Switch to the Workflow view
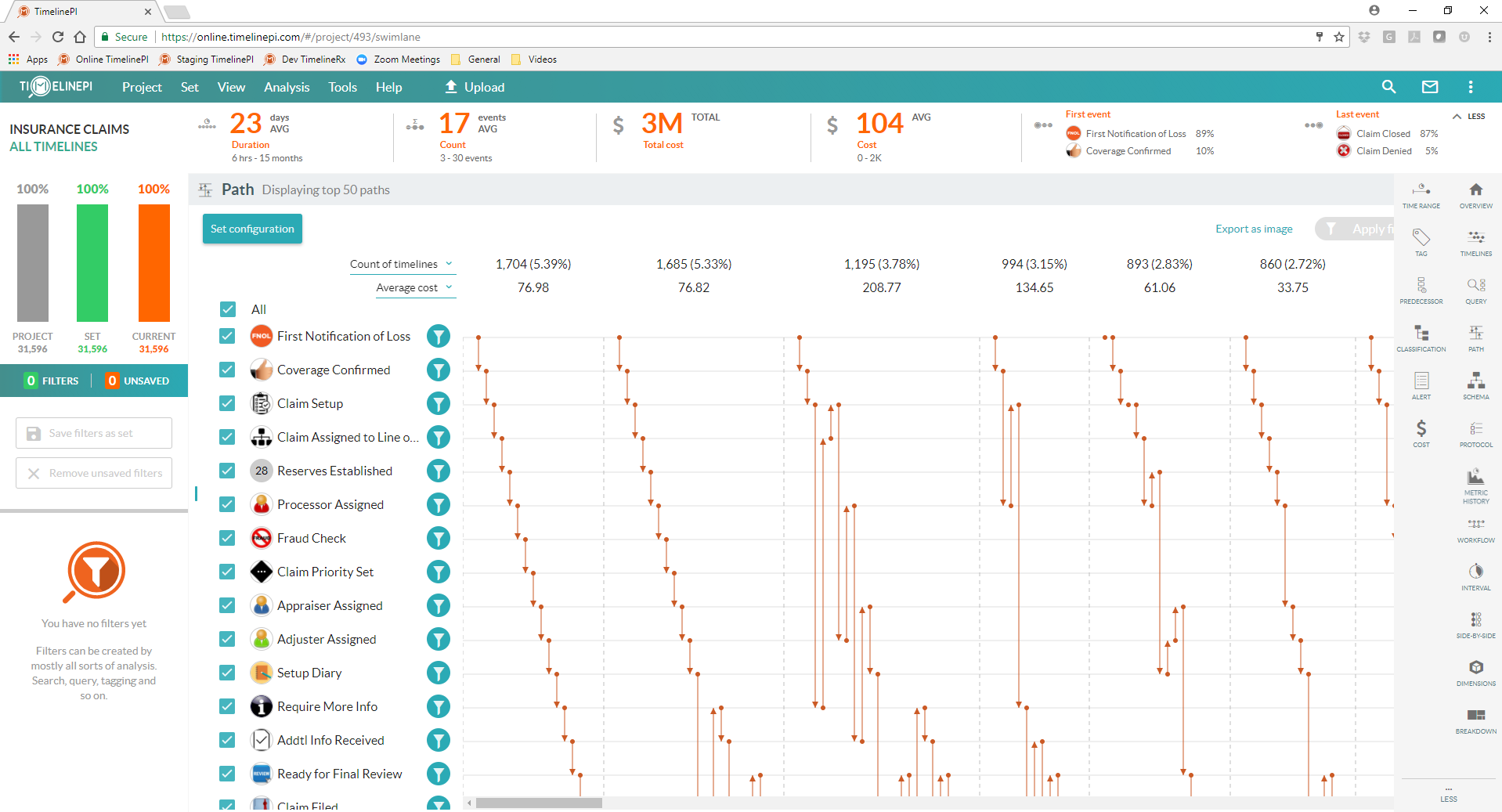This screenshot has height=812, width=1502. point(1475,529)
